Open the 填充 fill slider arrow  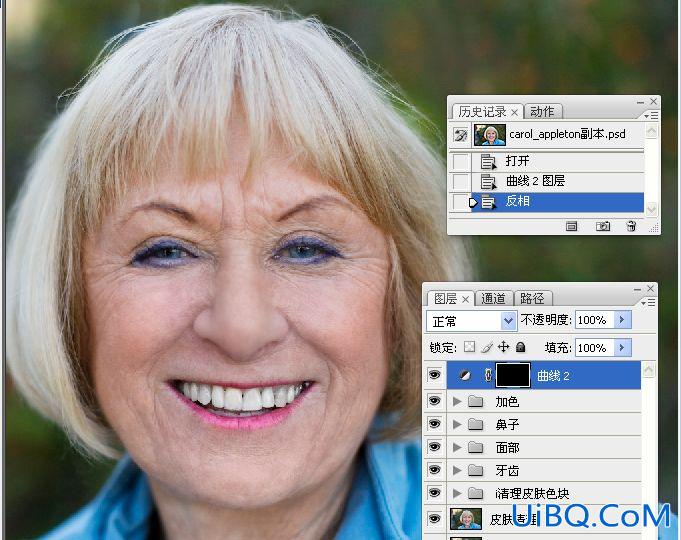coord(622,348)
